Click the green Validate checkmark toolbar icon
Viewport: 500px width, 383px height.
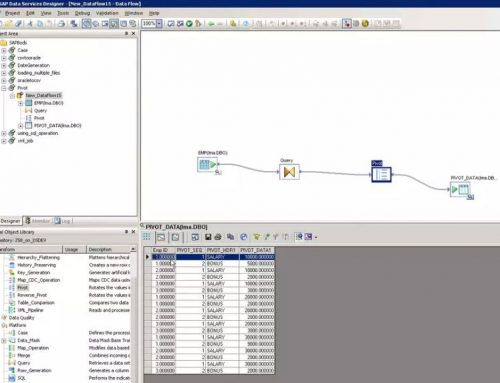coord(189,24)
